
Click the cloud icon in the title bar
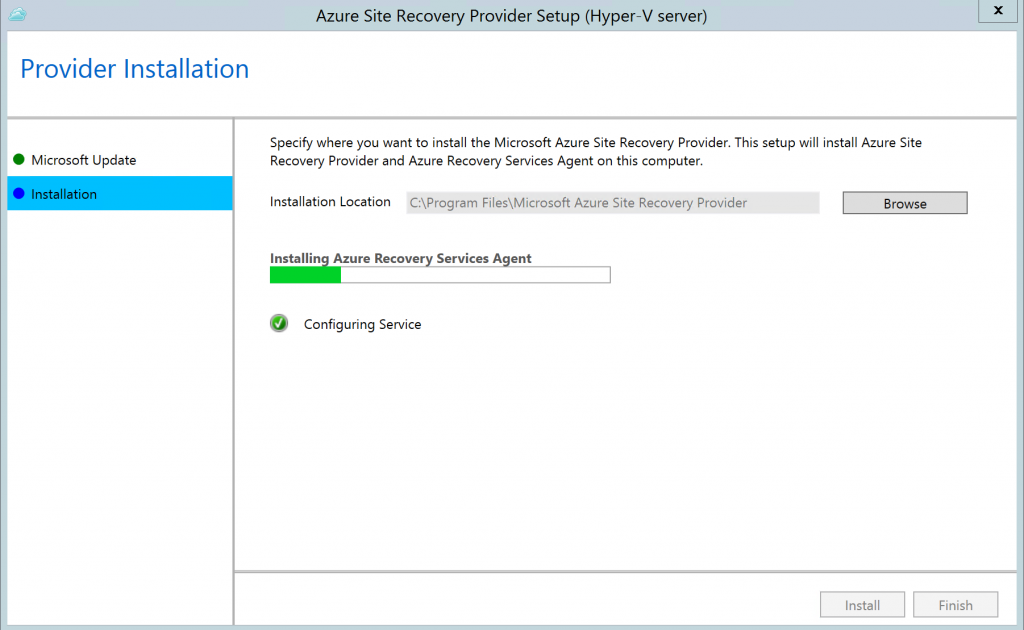click(x=17, y=14)
